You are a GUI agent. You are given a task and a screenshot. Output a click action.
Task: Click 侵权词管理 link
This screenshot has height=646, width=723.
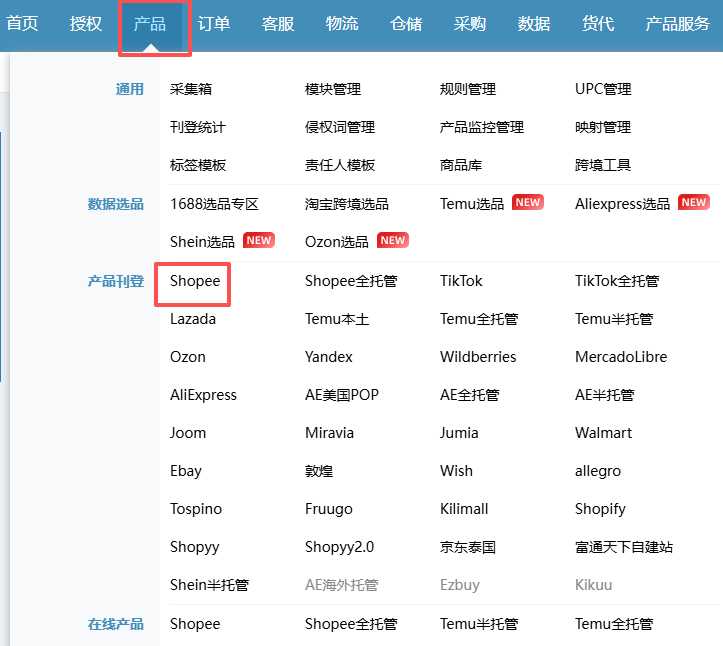[340, 127]
